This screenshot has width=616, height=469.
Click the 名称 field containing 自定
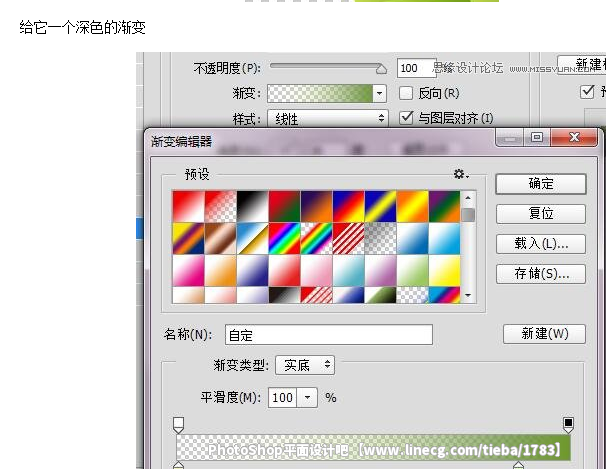point(329,335)
